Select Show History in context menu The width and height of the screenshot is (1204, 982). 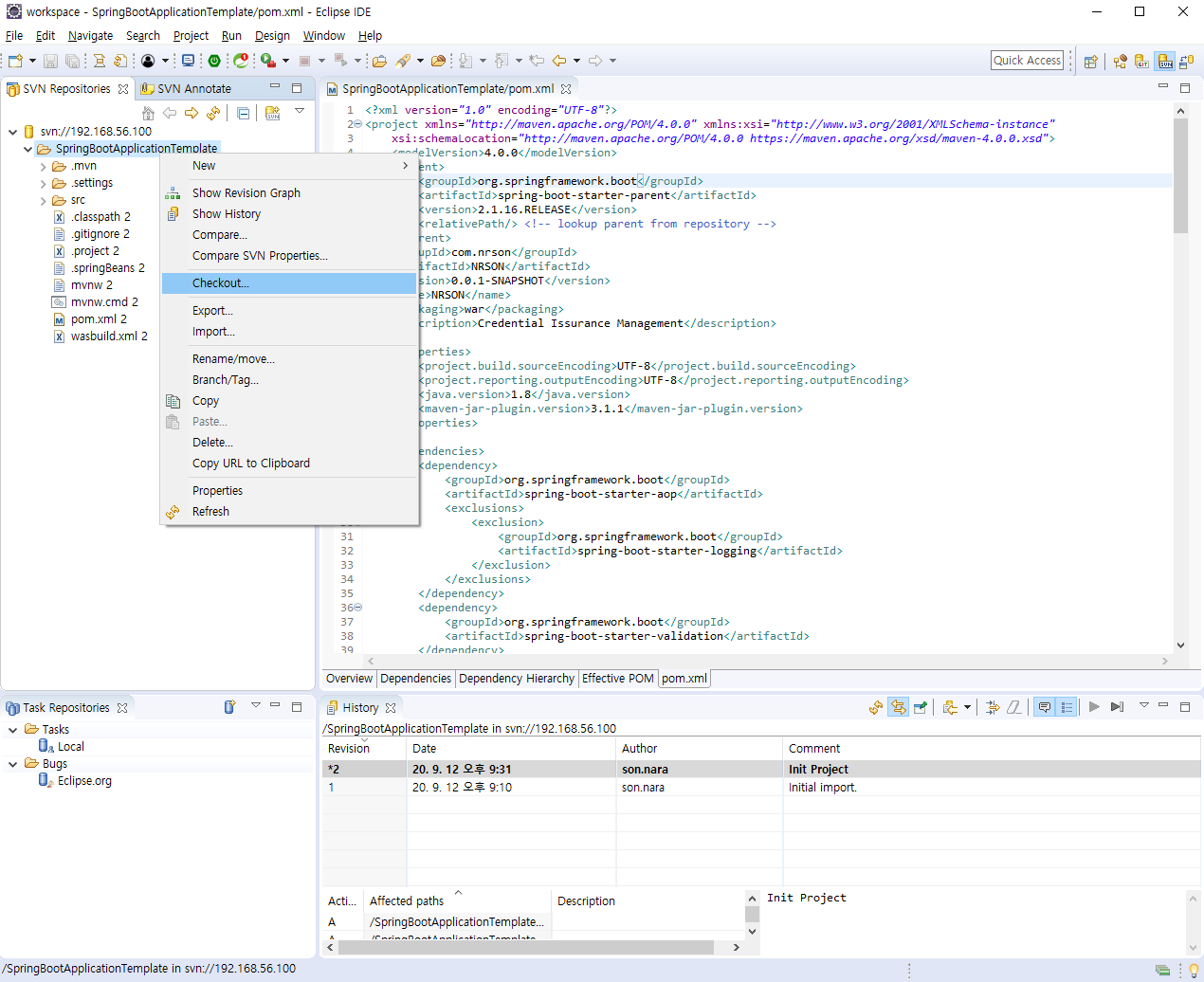(289, 214)
